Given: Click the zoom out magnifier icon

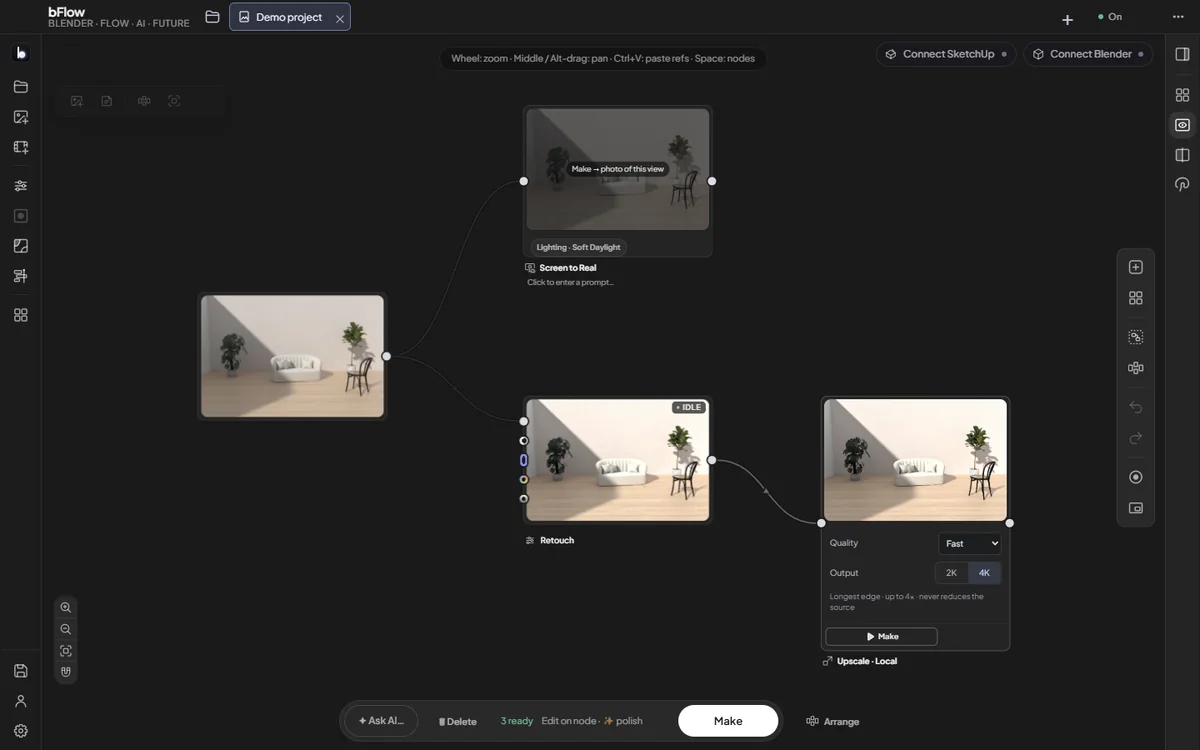Looking at the screenshot, I should 66,630.
